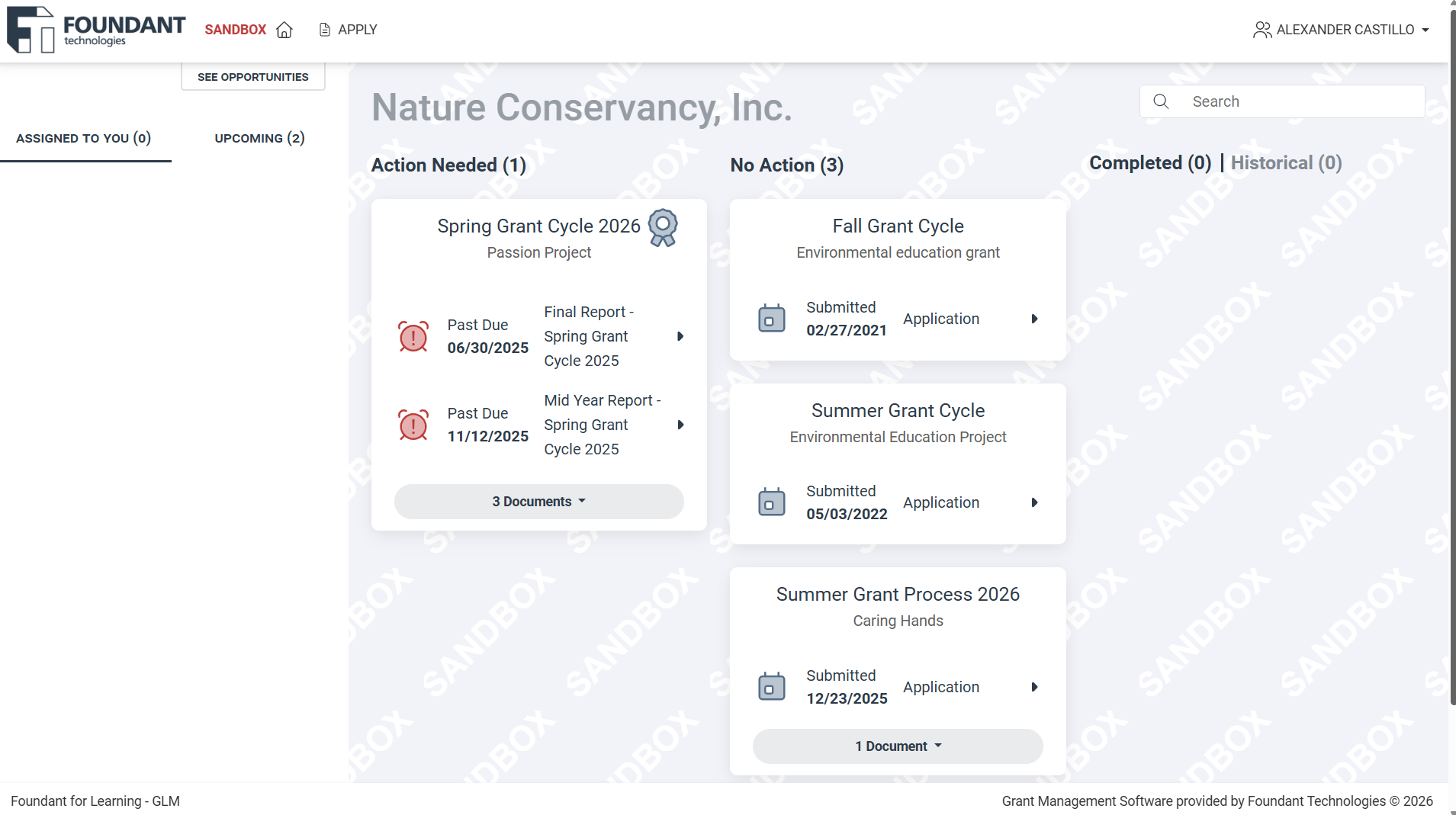Click the alarm icon for Past Due 11/12/2025
The width and height of the screenshot is (1456, 815).
(413, 425)
